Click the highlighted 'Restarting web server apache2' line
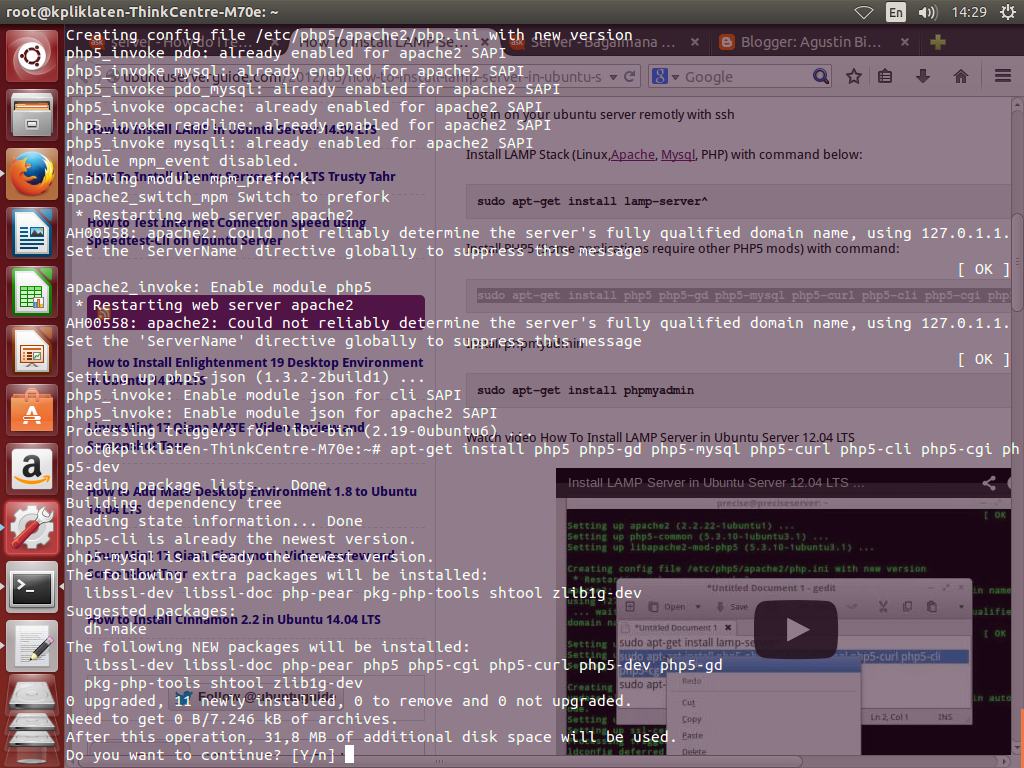This screenshot has width=1024, height=768. (x=223, y=305)
